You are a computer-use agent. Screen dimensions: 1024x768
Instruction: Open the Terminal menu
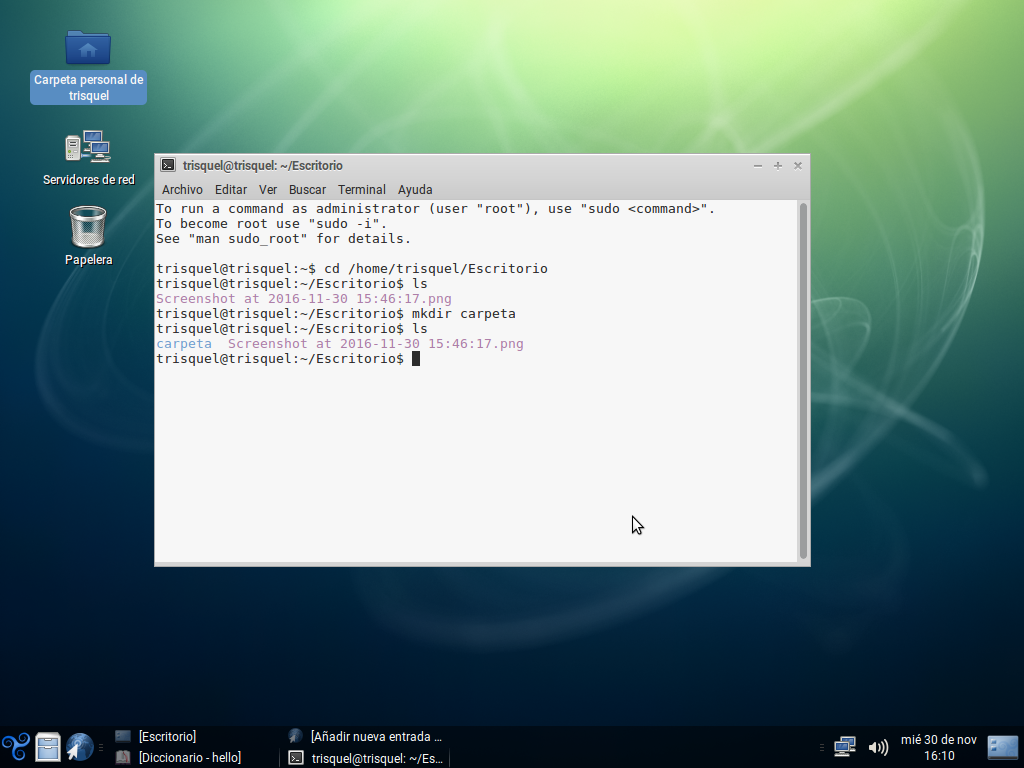[x=361, y=189]
